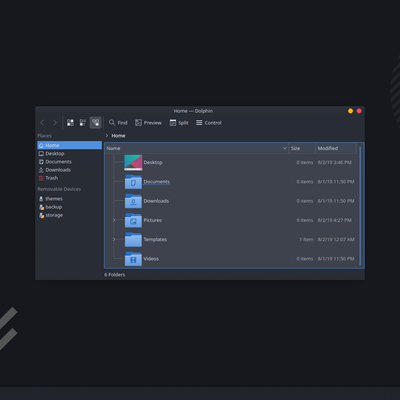Go back with the left arrow
Viewport: 400px width, 400px height.
[42, 123]
